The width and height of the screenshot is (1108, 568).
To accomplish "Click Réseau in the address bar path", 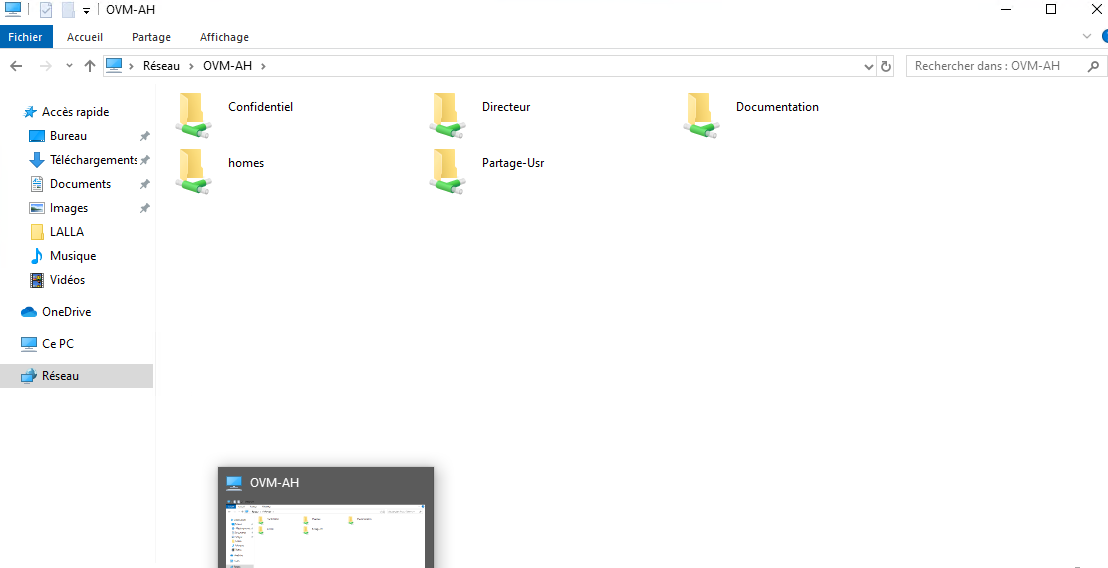I will click(x=161, y=66).
